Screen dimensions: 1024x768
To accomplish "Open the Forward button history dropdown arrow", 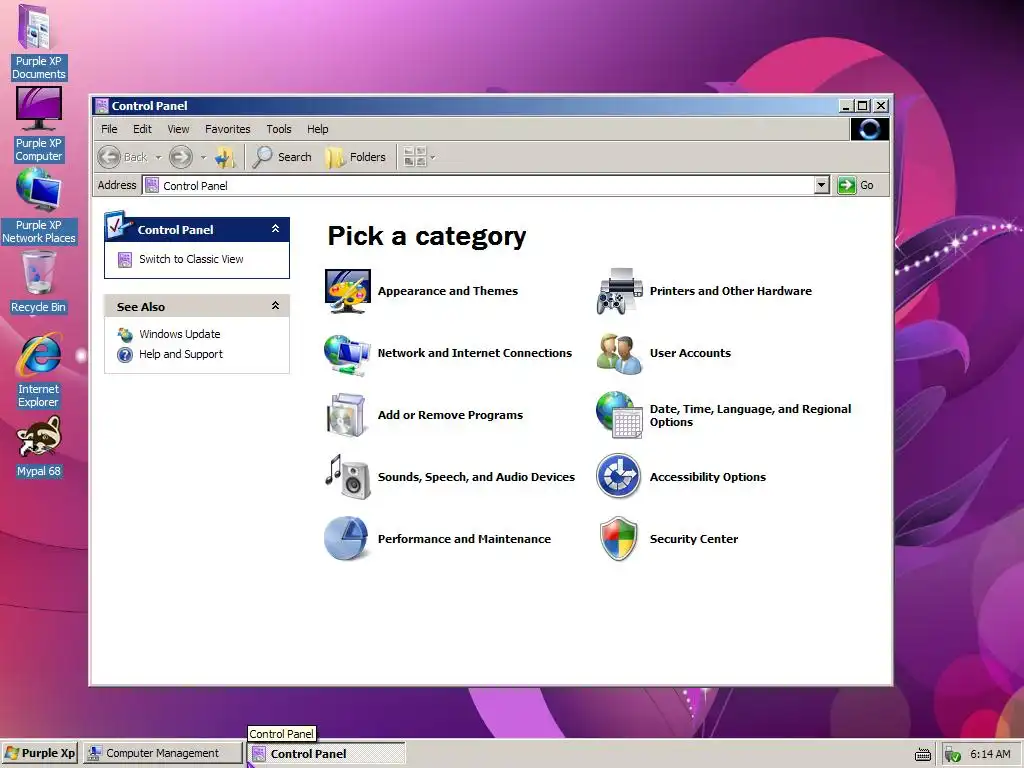I will [203, 157].
